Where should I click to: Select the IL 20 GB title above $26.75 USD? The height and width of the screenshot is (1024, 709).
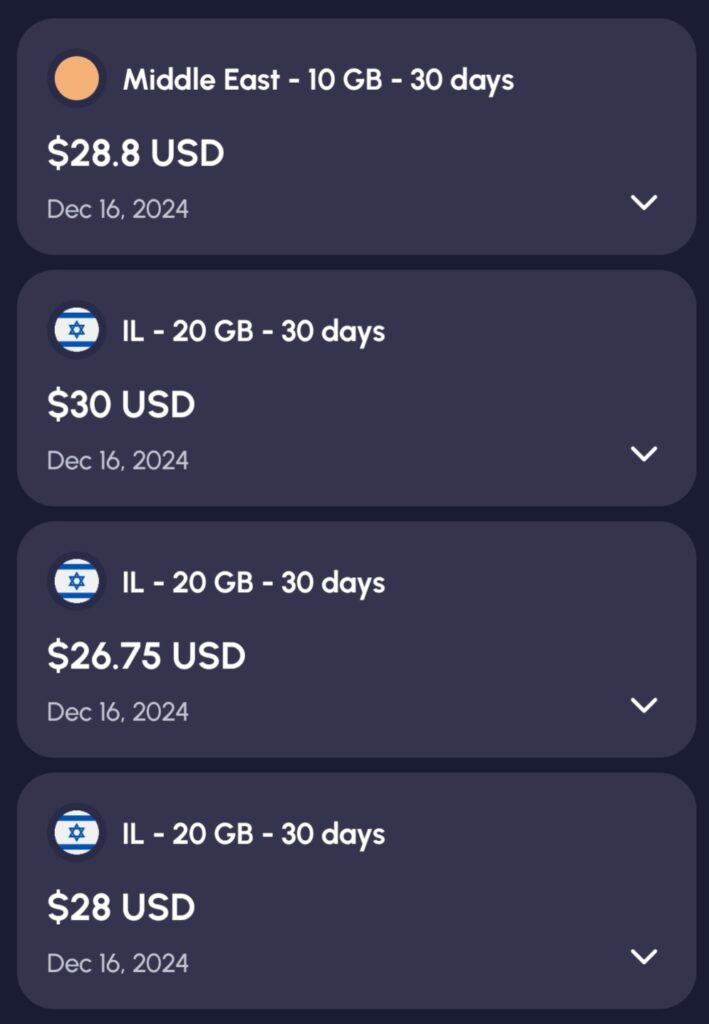[253, 583]
